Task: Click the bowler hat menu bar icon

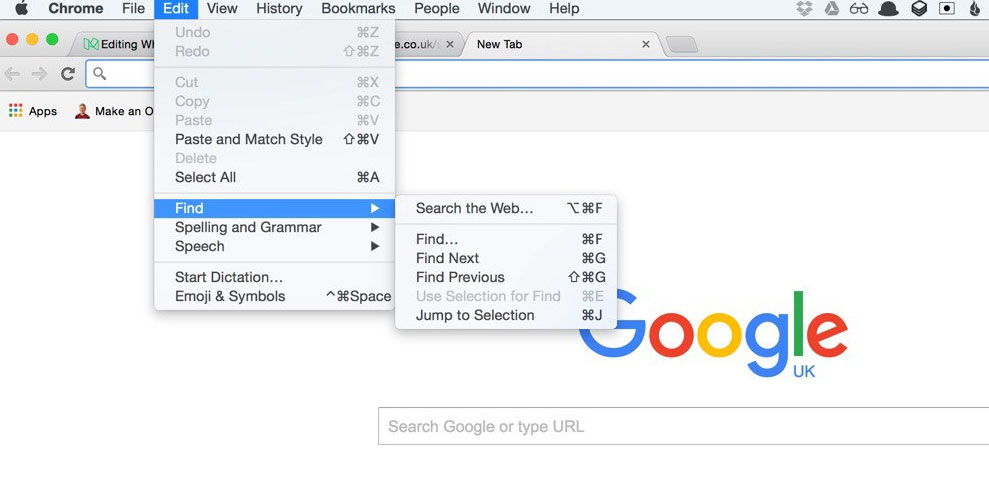Action: (x=888, y=9)
